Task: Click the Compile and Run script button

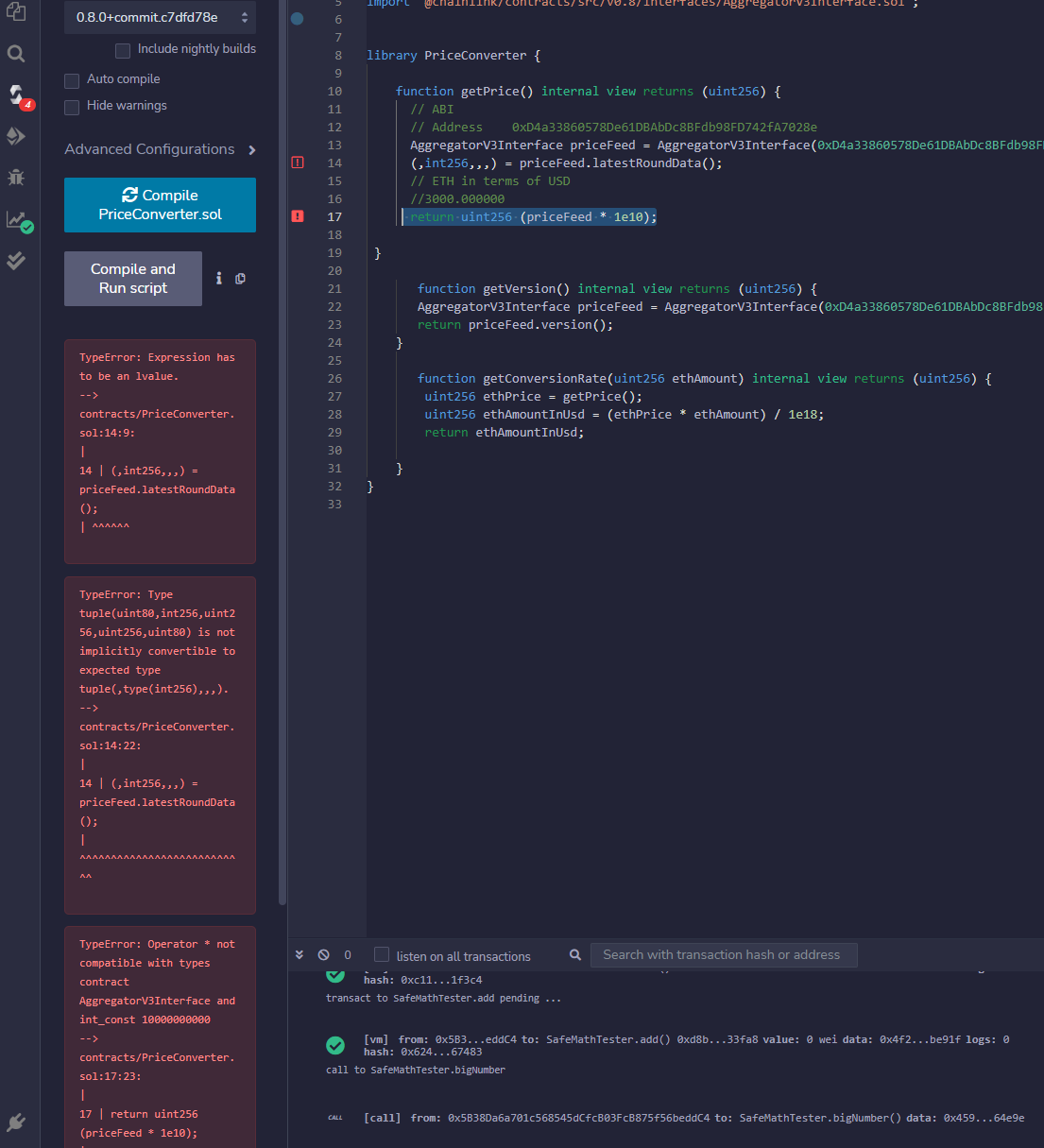Action: tap(133, 278)
